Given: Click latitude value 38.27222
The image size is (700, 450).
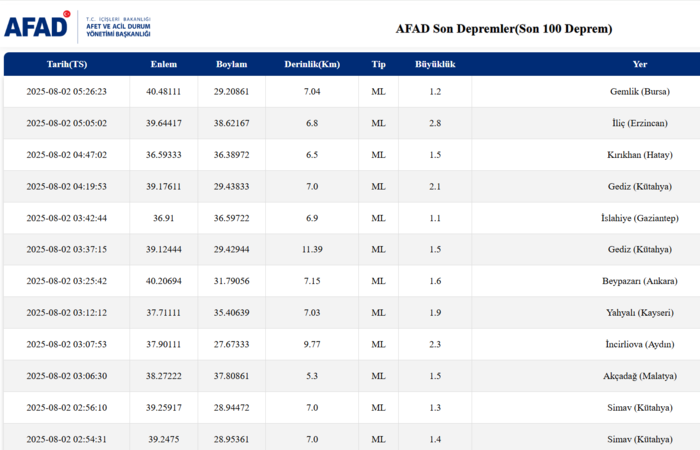Looking at the screenshot, I should coord(164,376).
